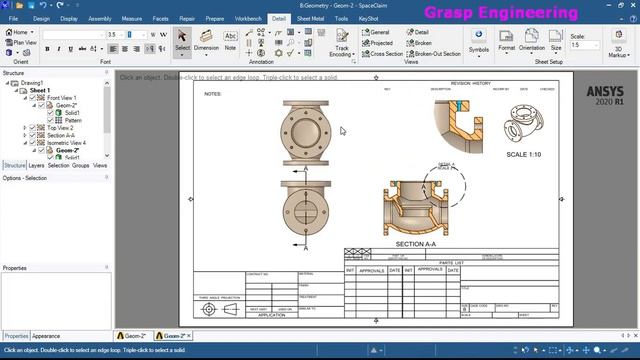Collapse the Drawing1 root node
The image size is (640, 360).
(7, 83)
